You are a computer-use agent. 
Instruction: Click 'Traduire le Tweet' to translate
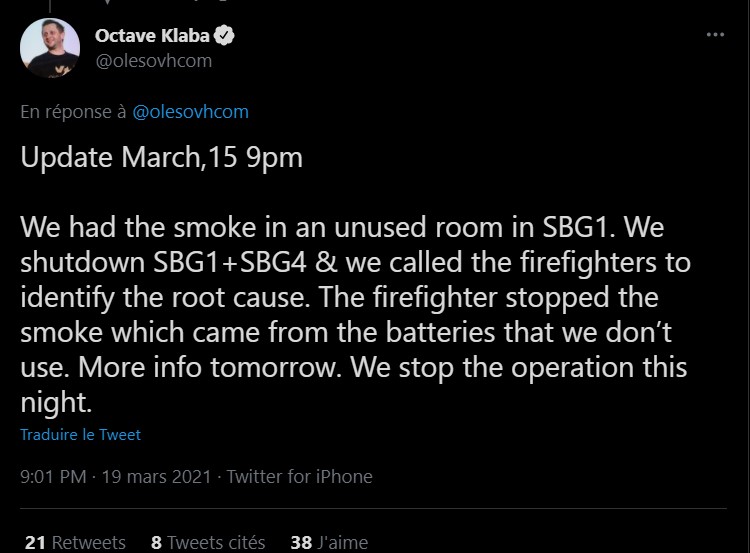[80, 435]
